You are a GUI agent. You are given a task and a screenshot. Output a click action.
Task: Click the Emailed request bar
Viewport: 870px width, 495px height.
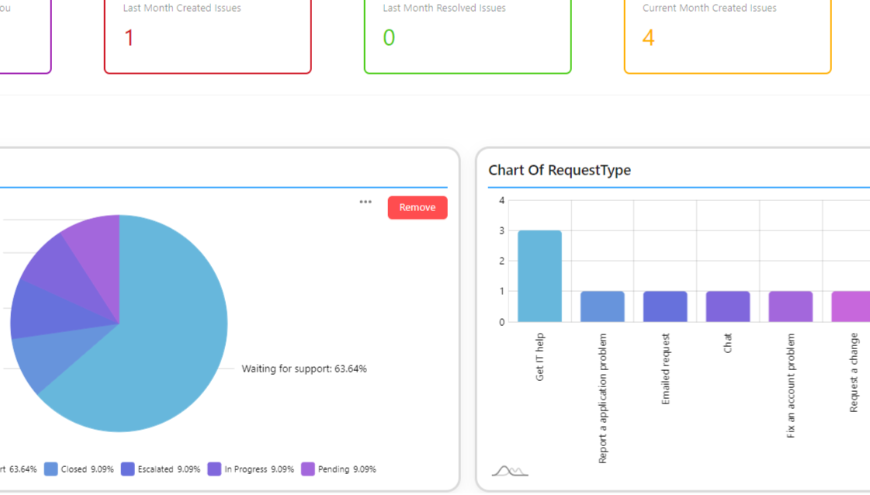coord(665,306)
